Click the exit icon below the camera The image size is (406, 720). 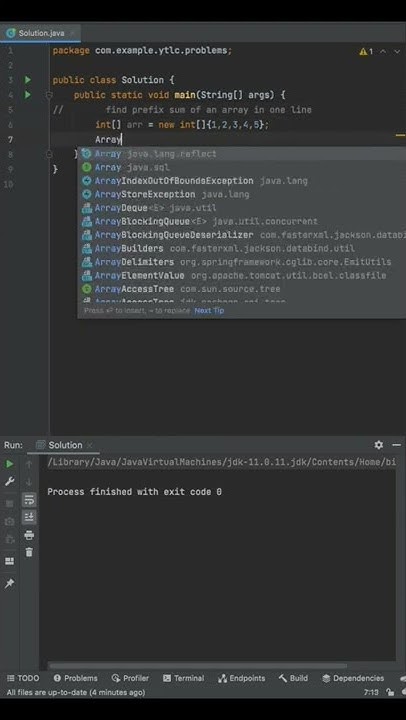[x=9, y=539]
